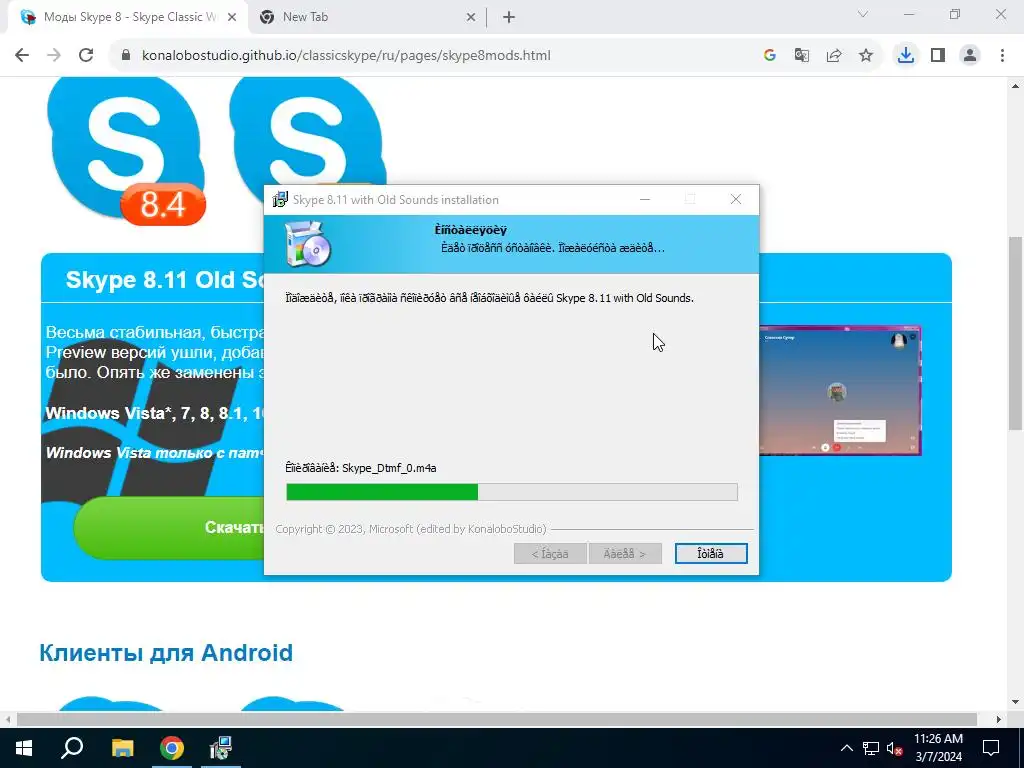Open Chrome profile avatar
Image resolution: width=1024 pixels, height=768 pixels.
click(970, 56)
